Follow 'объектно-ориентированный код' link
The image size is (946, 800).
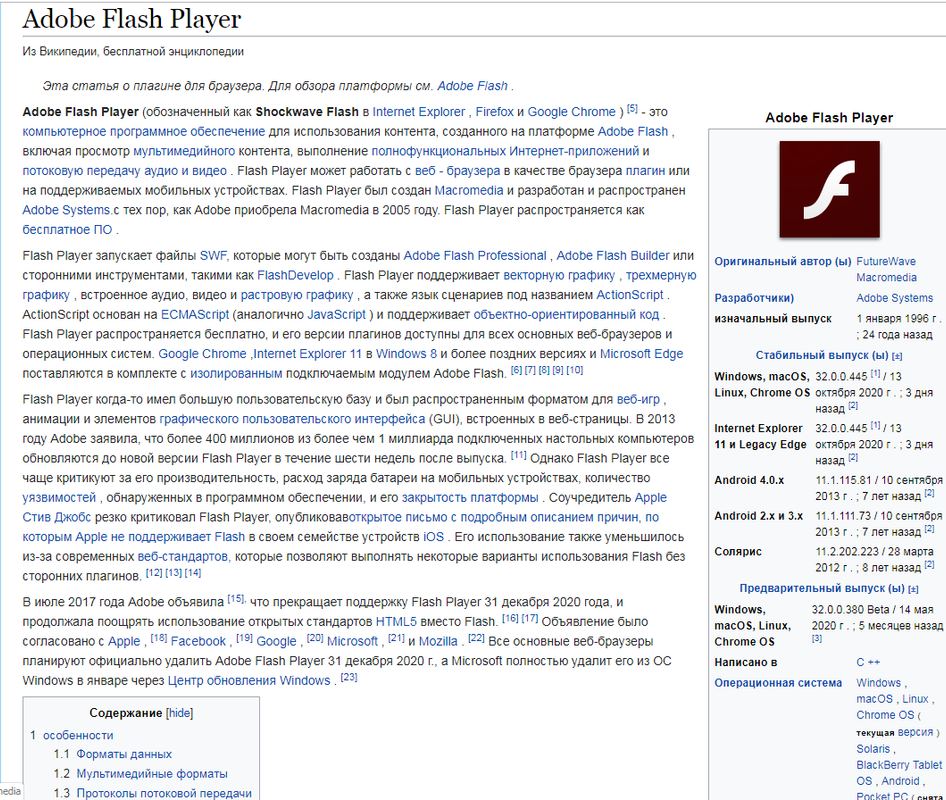(x=566, y=315)
